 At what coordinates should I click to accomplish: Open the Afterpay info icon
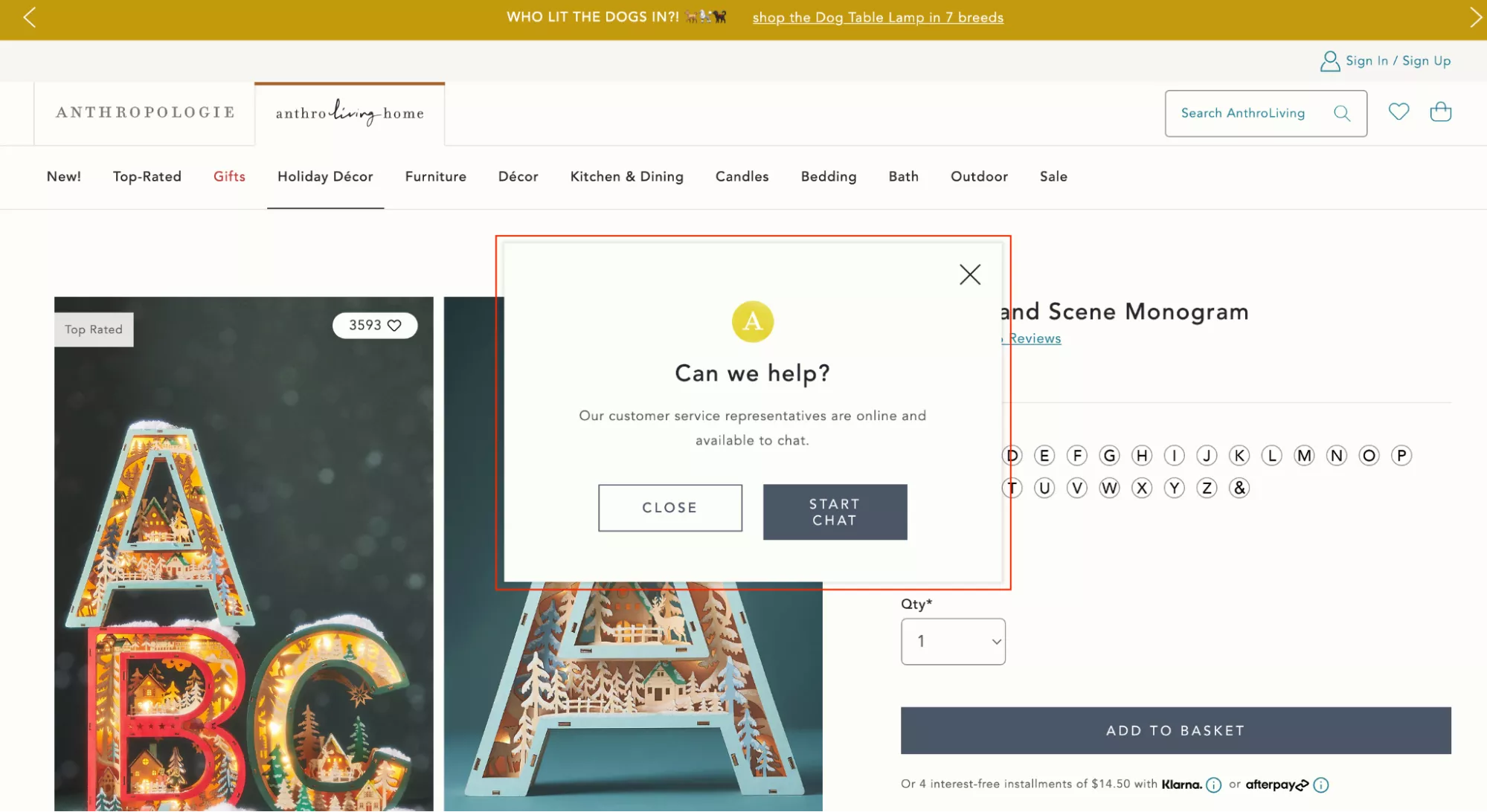click(1320, 784)
